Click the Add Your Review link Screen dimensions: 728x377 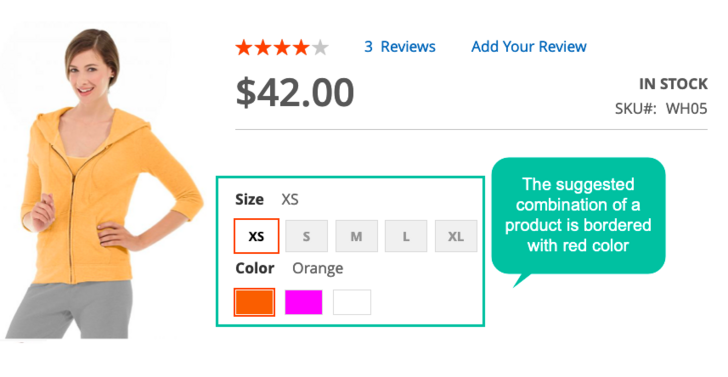(529, 46)
